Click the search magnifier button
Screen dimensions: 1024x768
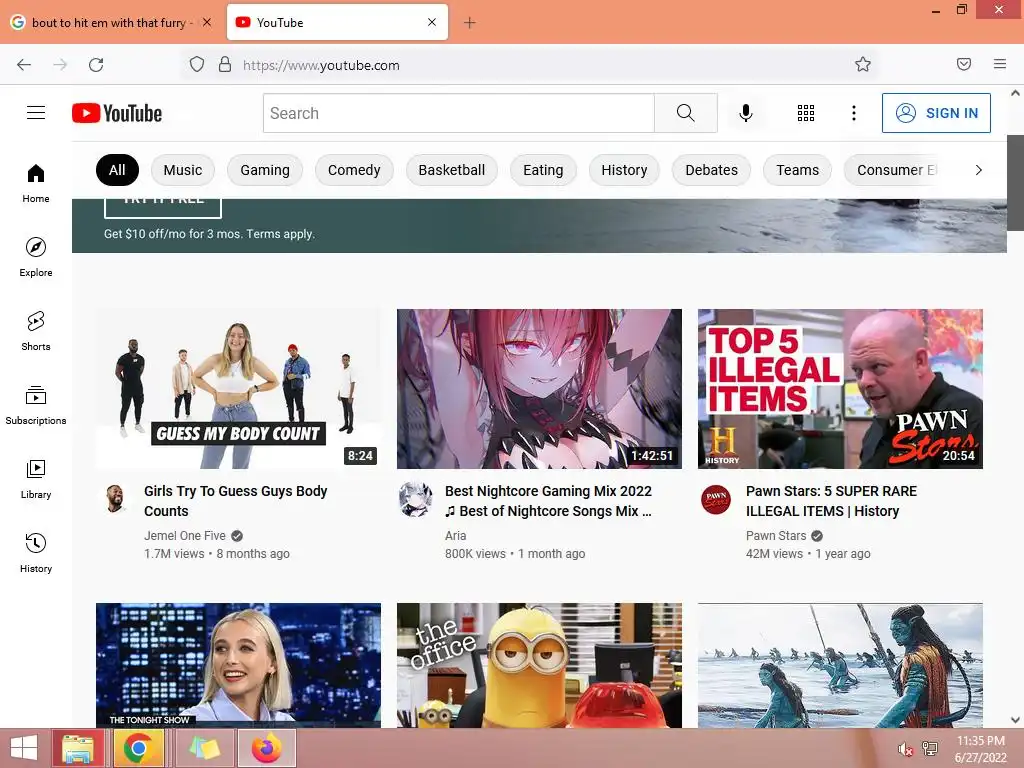[x=686, y=113]
